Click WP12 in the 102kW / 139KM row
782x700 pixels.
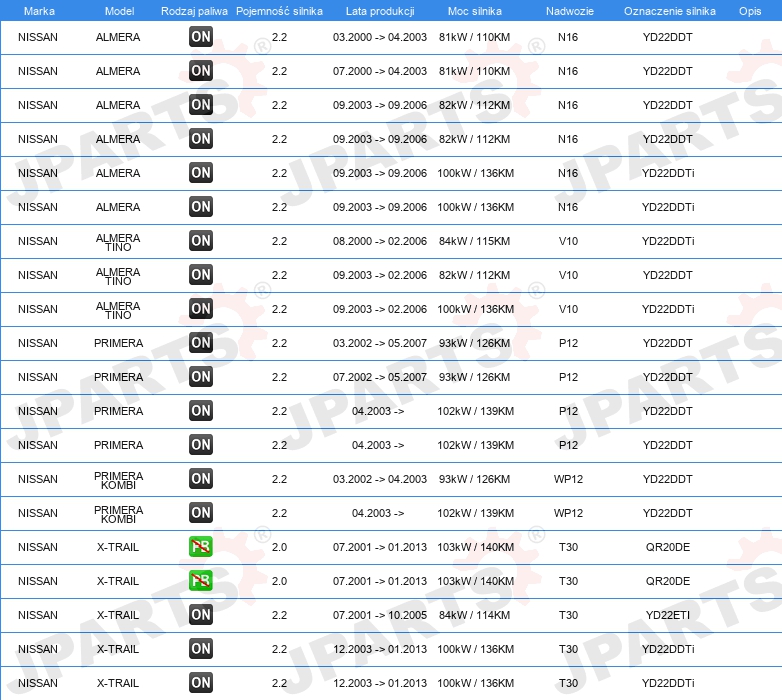568,513
